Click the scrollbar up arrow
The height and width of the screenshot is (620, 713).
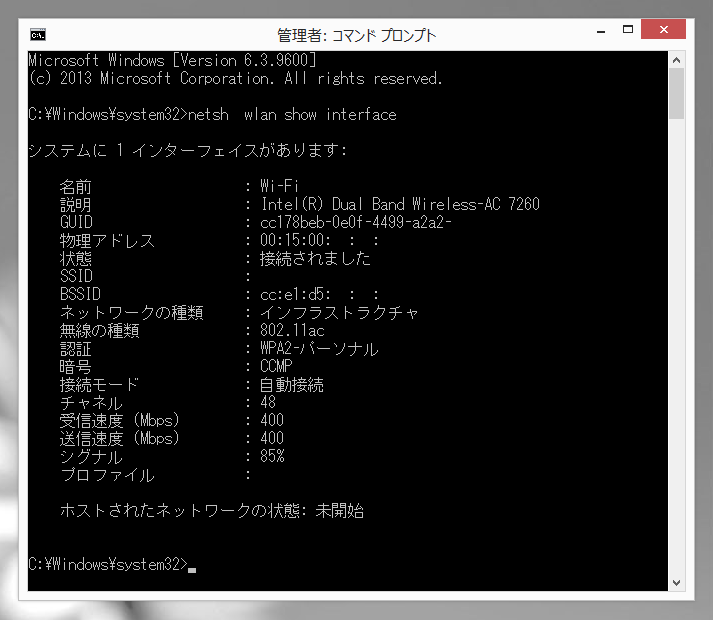click(x=677, y=60)
